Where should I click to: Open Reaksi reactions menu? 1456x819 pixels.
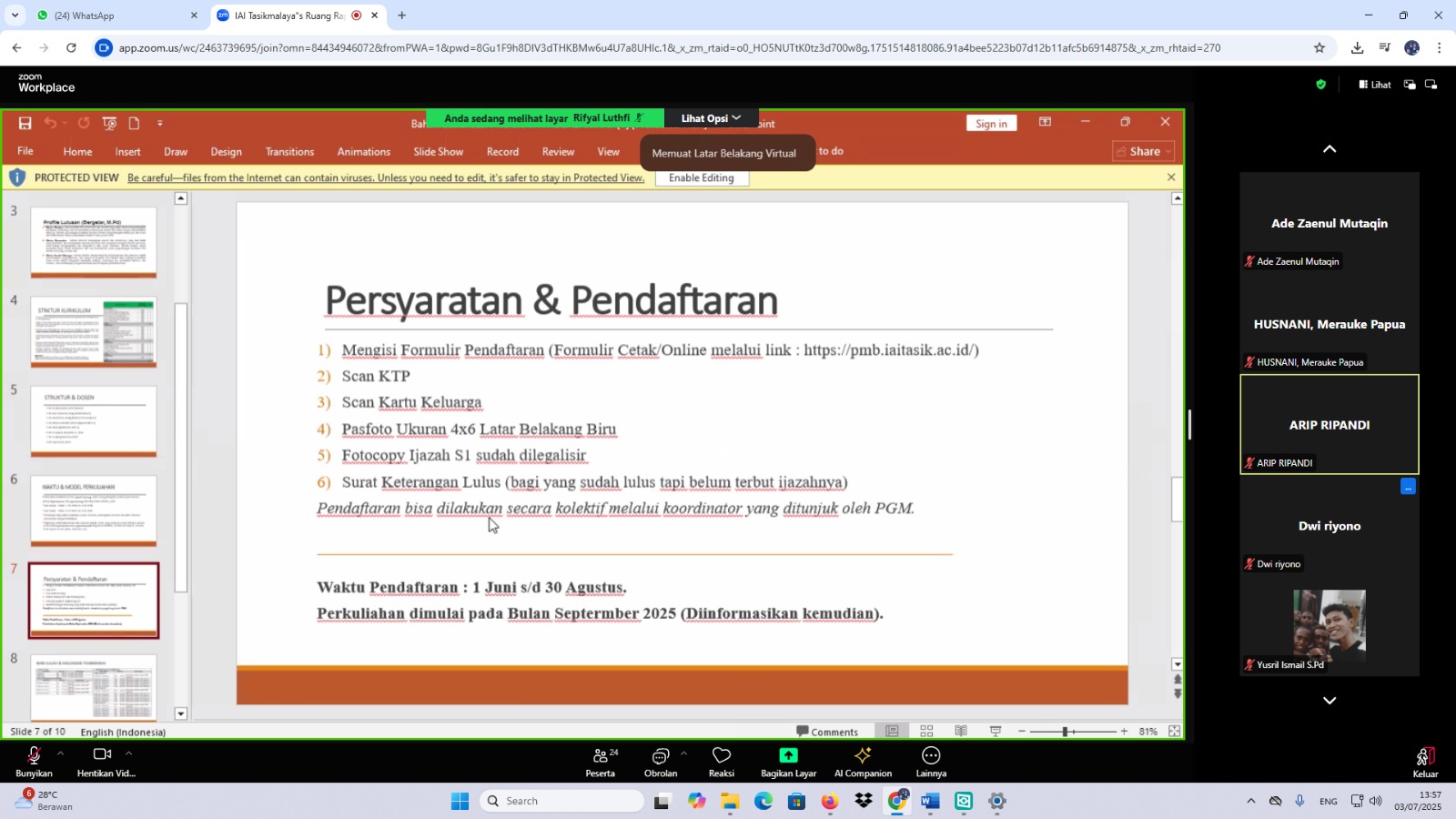721,762
